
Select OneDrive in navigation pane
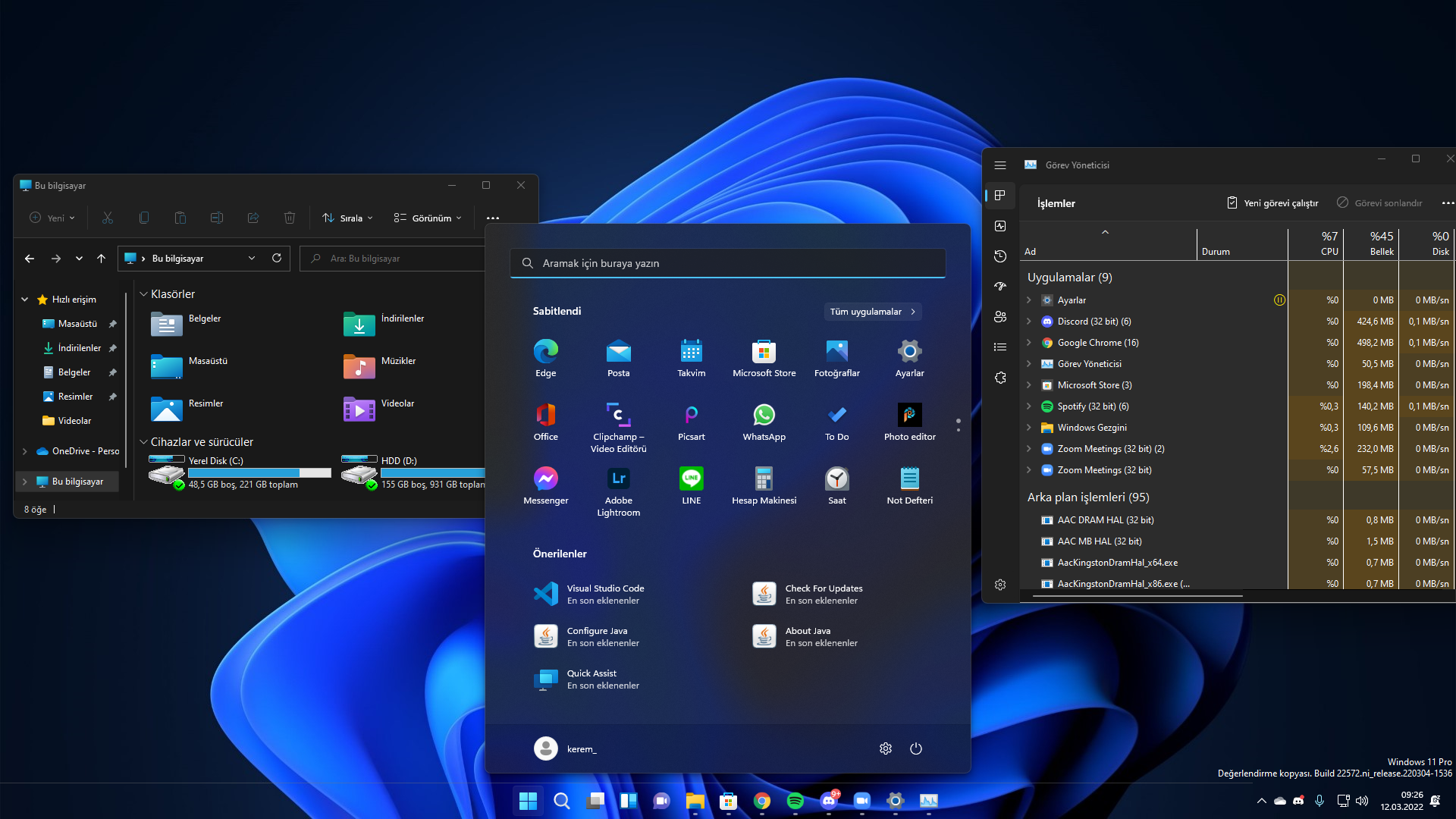(84, 451)
